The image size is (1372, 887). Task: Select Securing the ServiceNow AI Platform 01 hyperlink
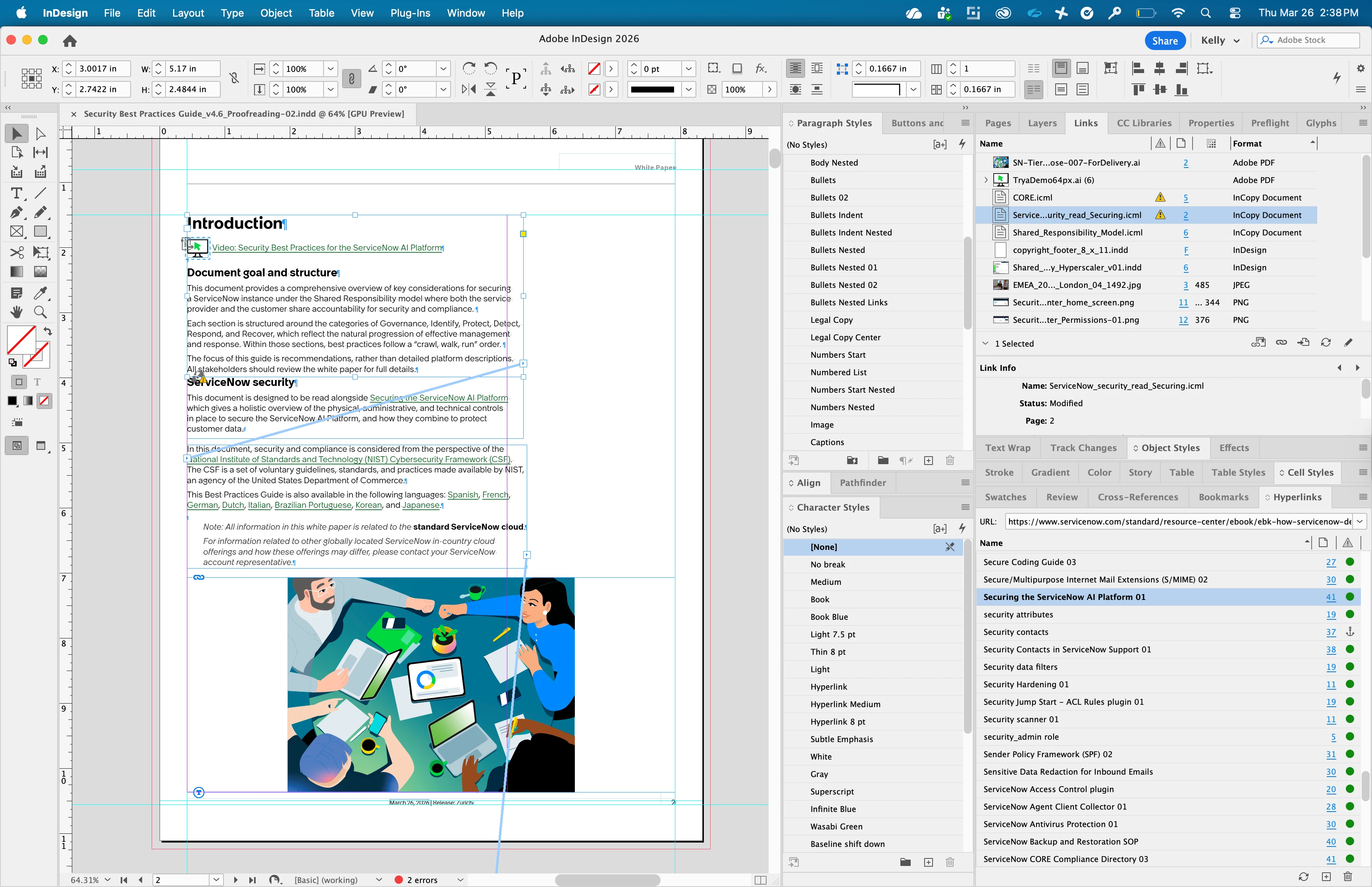click(x=1064, y=597)
